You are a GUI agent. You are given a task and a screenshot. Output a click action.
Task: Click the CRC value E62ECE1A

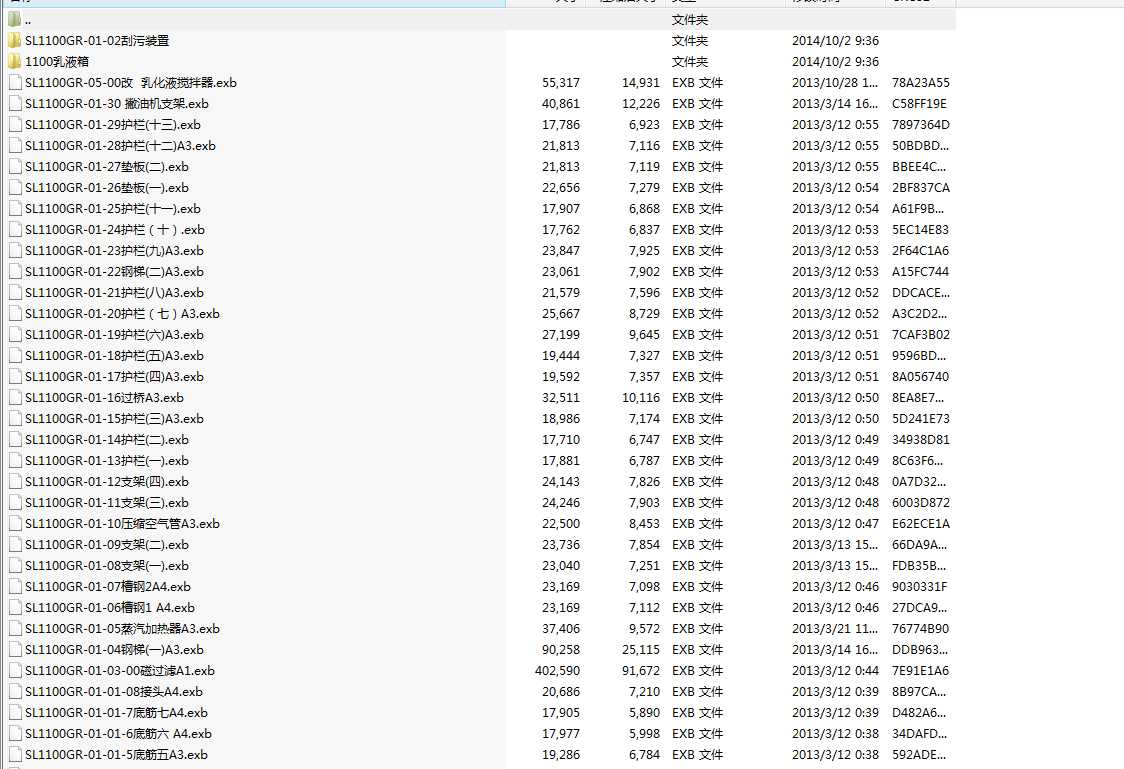pyautogui.click(x=920, y=524)
